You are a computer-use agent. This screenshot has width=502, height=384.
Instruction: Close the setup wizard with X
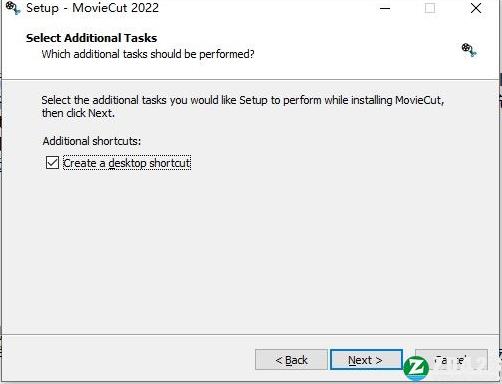(x=476, y=8)
